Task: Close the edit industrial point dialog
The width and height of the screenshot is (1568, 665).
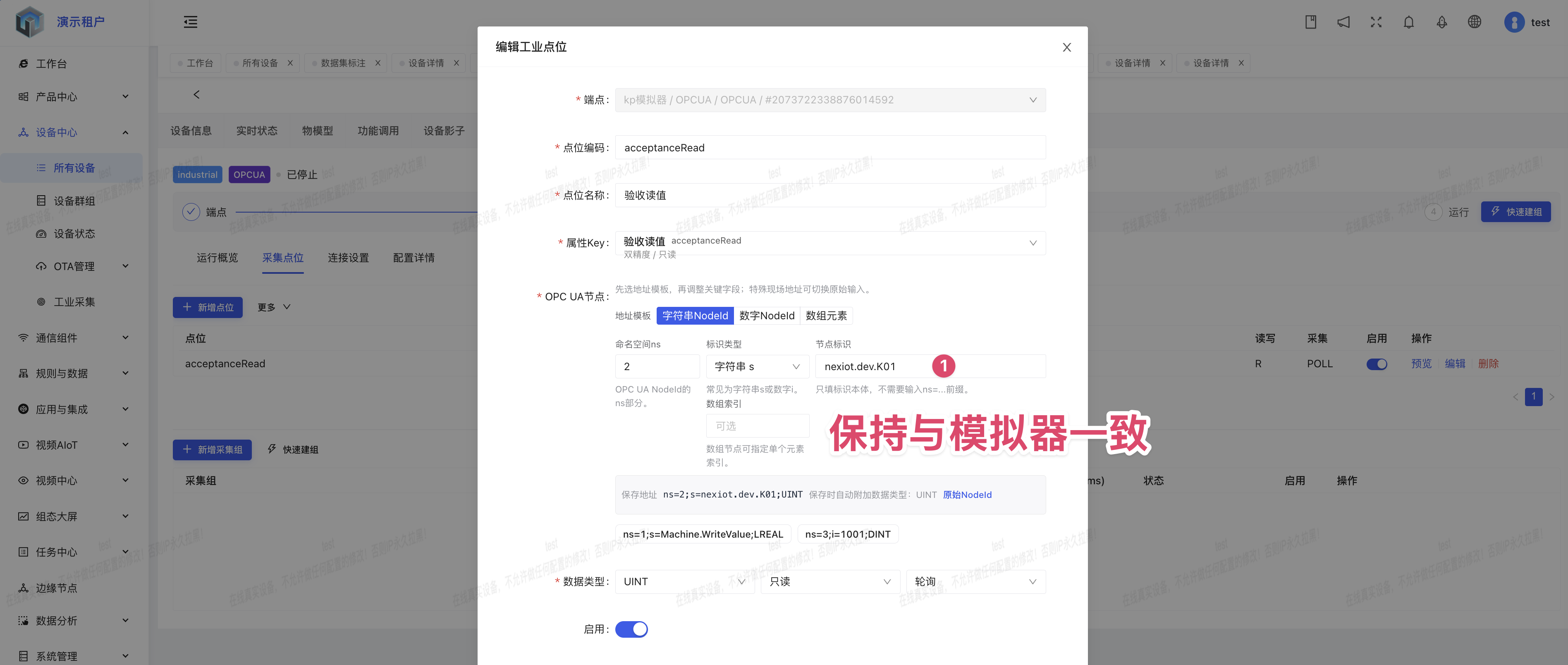Action: [x=1066, y=47]
